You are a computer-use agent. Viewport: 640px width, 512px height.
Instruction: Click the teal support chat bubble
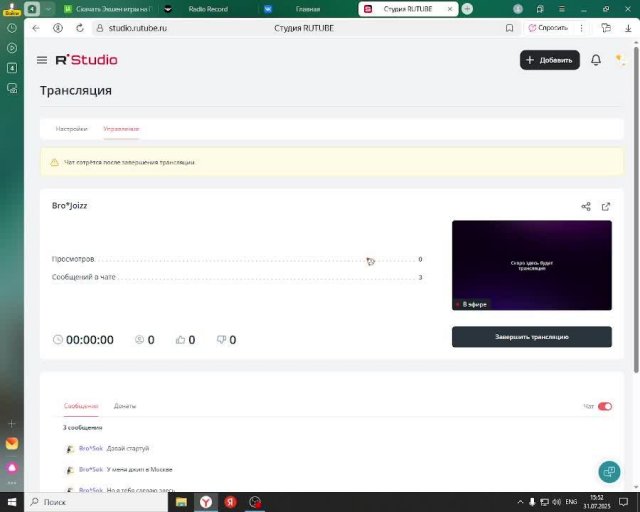point(609,472)
